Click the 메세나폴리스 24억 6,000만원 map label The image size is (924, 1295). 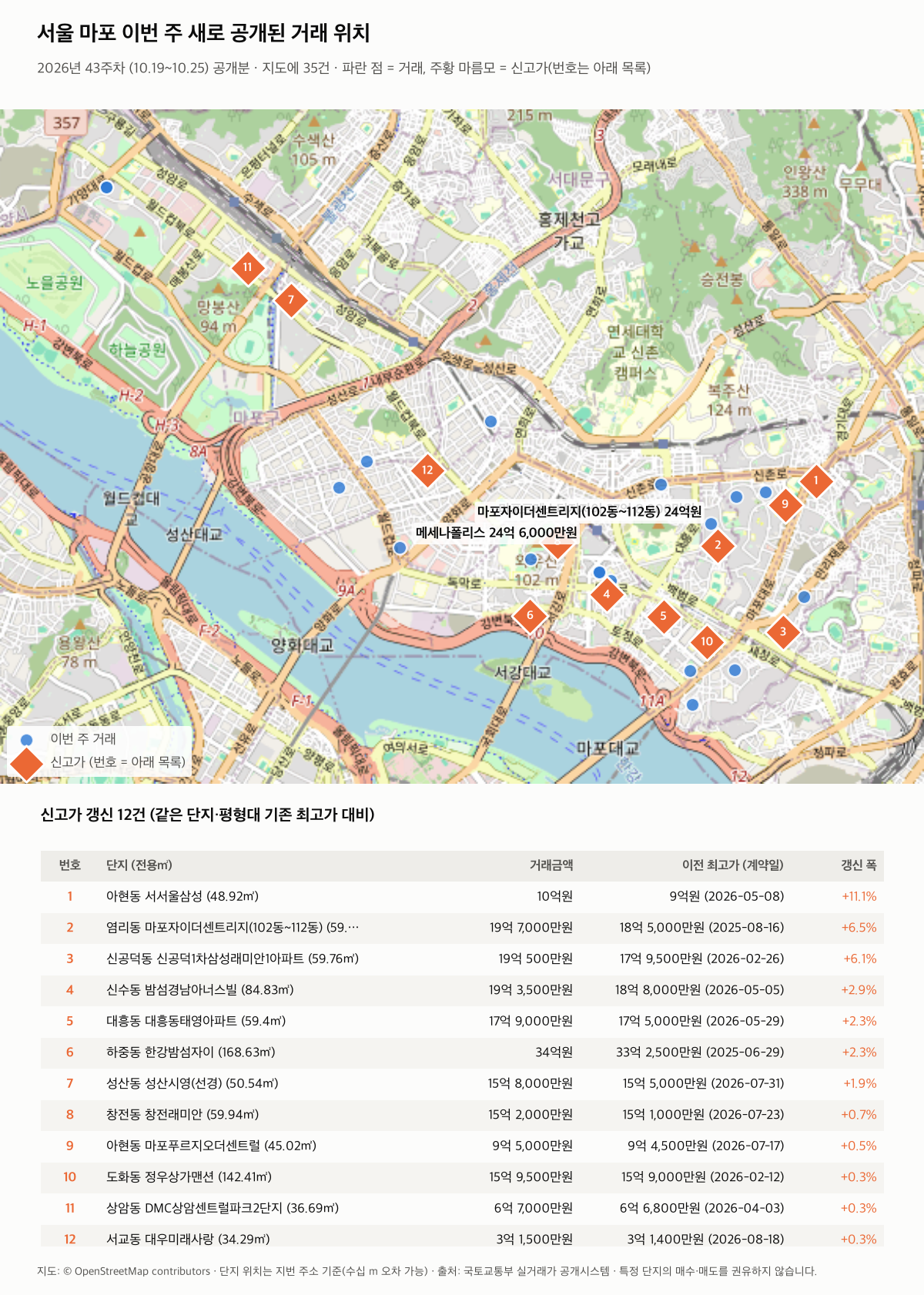tap(497, 532)
